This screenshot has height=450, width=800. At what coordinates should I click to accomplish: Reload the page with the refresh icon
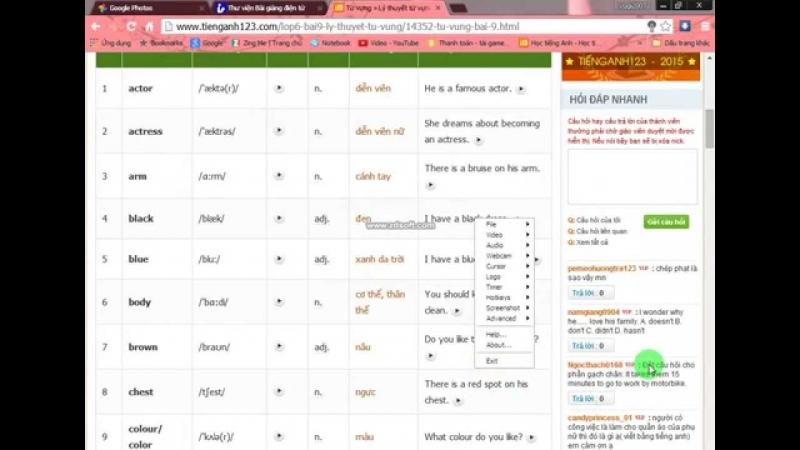coord(141,26)
